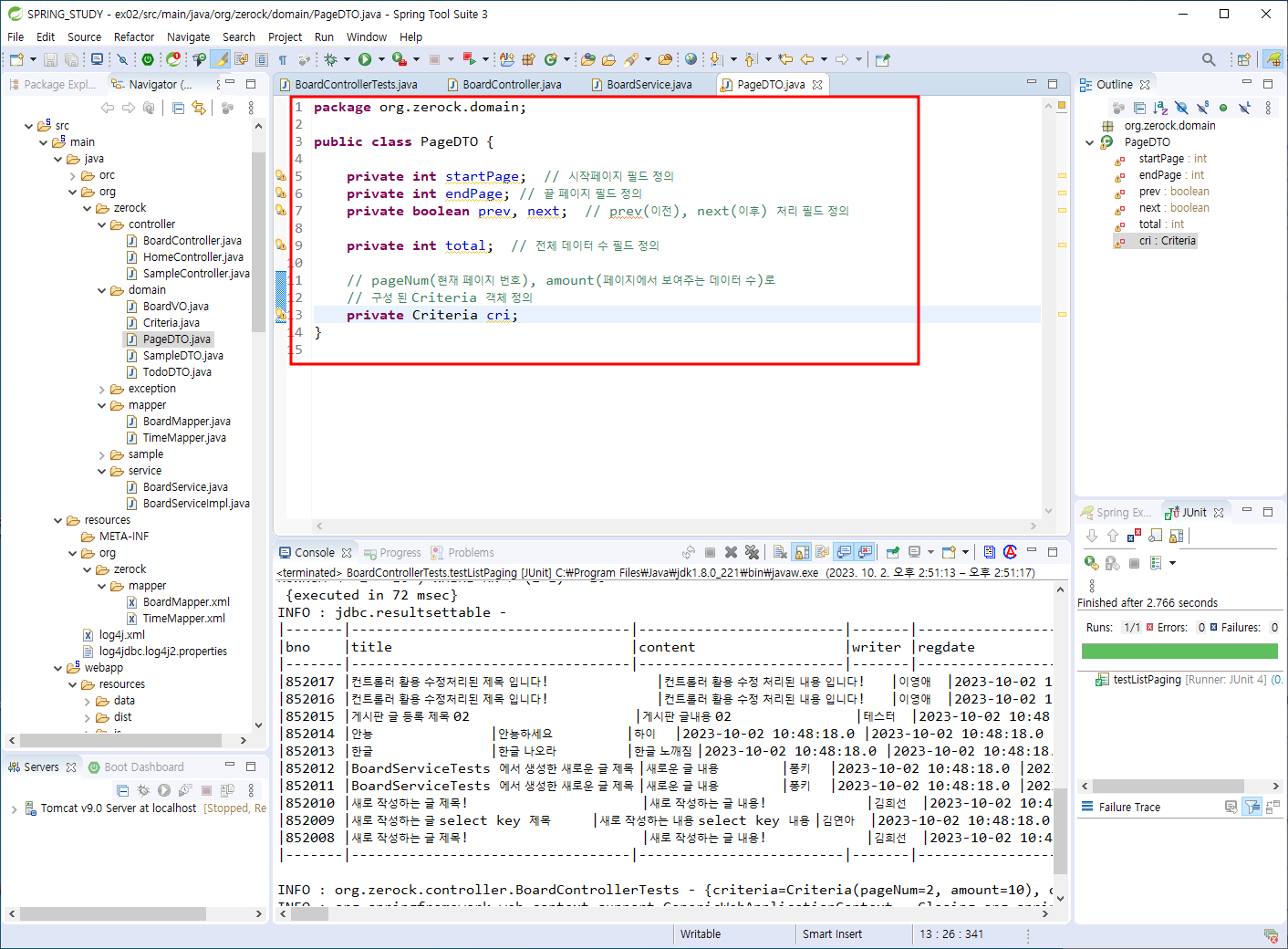The width and height of the screenshot is (1288, 949).
Task: Open the Project menu
Action: pos(285,37)
